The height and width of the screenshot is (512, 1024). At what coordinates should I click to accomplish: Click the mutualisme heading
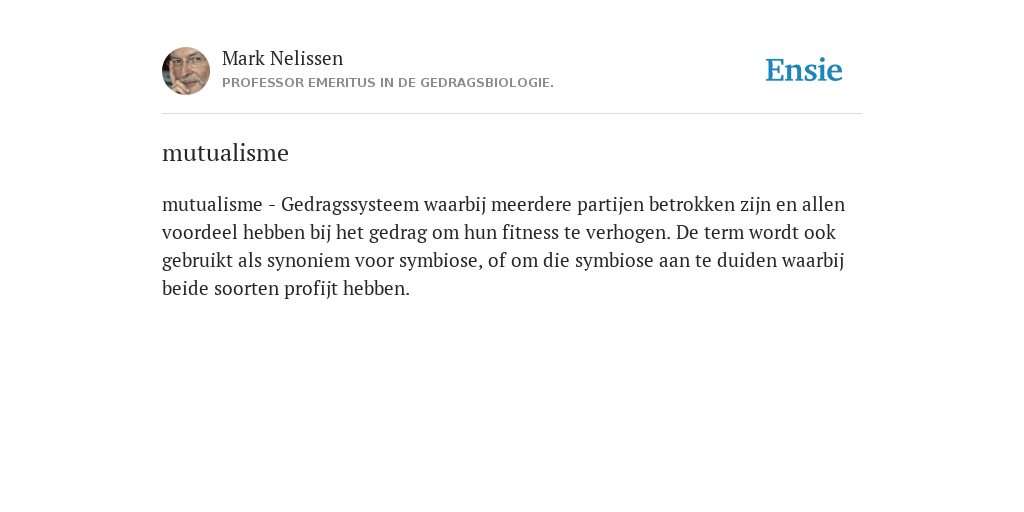225,153
